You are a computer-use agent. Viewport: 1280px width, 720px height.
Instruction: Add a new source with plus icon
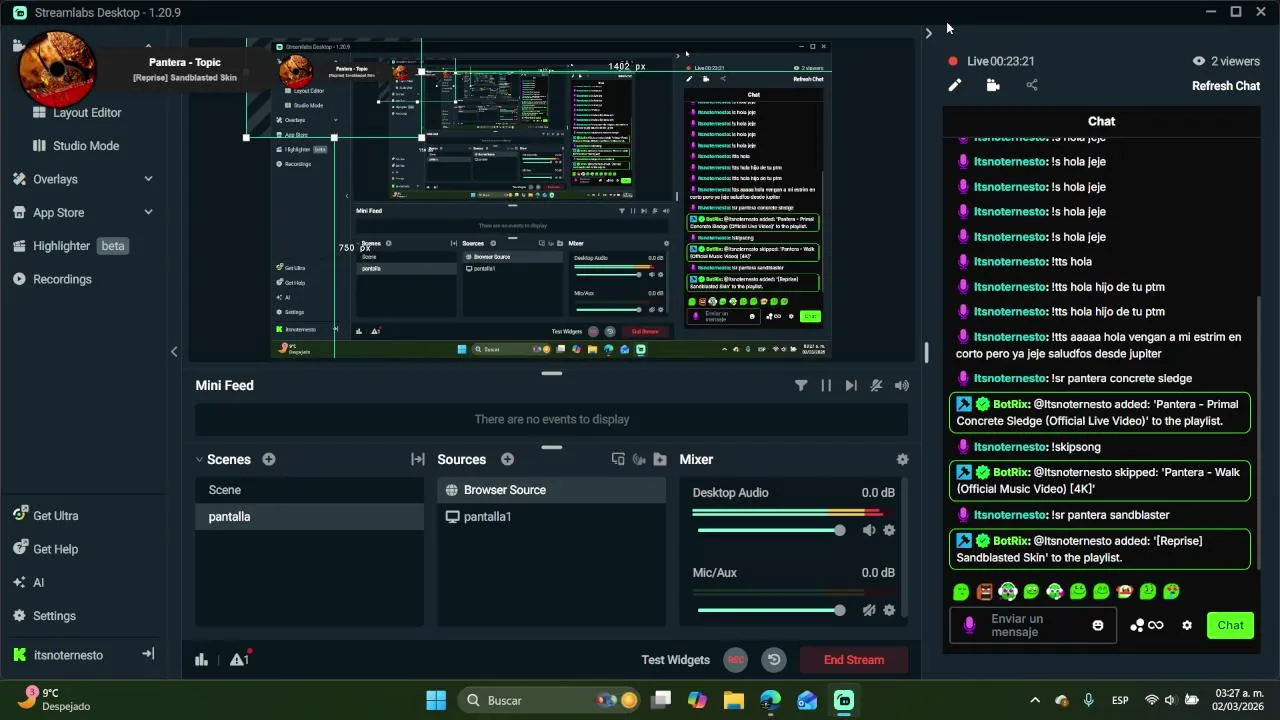tap(508, 459)
